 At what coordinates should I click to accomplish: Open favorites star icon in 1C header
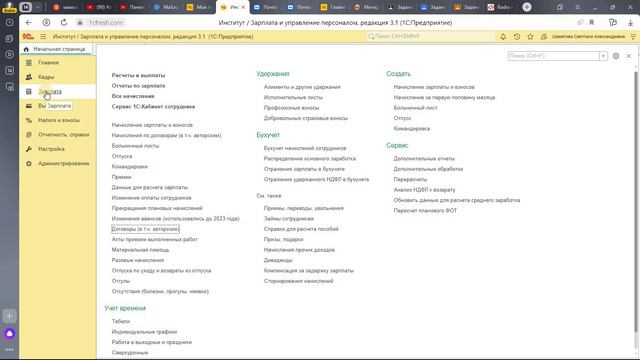tap(530, 36)
